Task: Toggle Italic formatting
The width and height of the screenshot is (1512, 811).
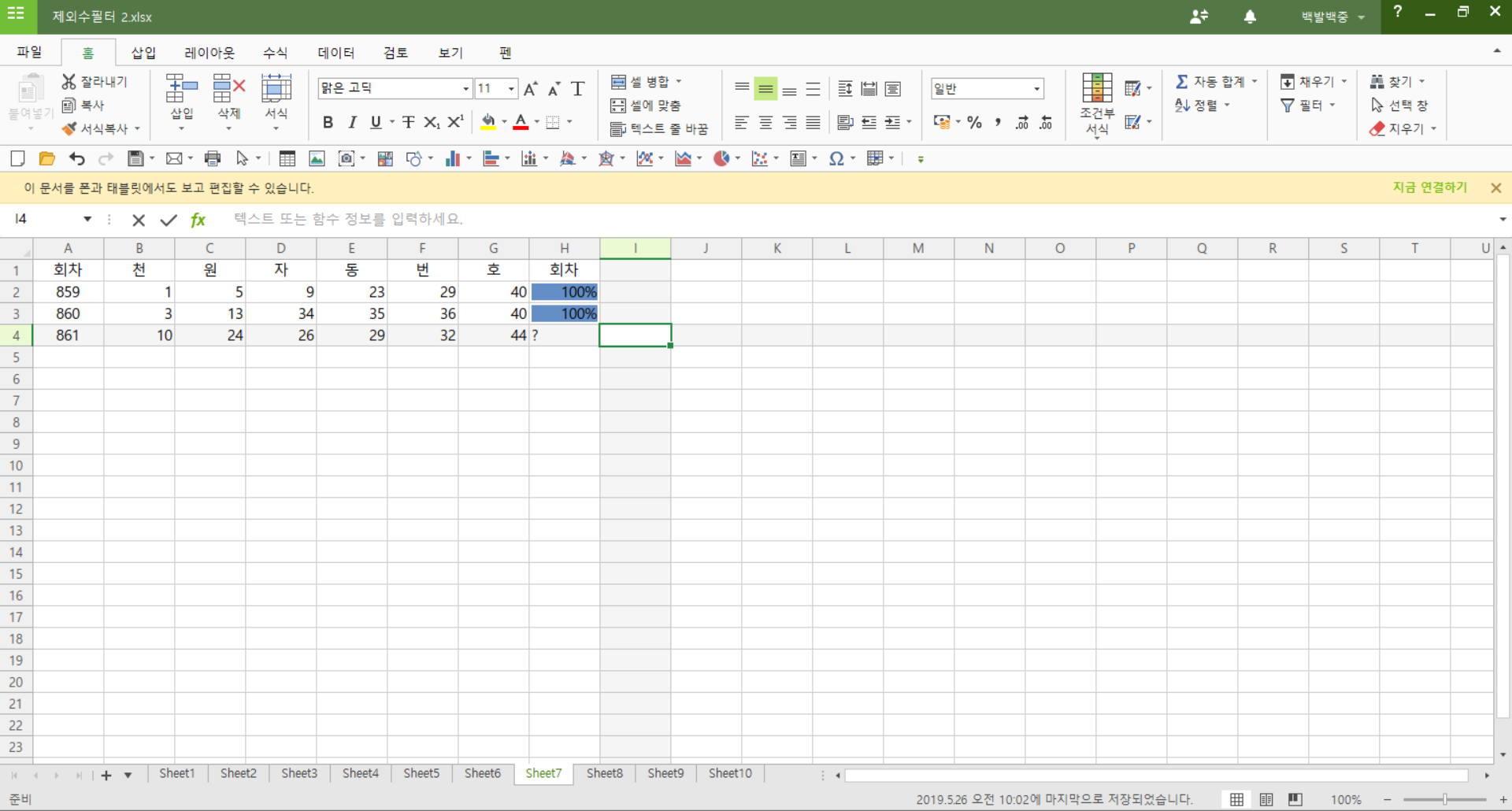Action: [352, 122]
